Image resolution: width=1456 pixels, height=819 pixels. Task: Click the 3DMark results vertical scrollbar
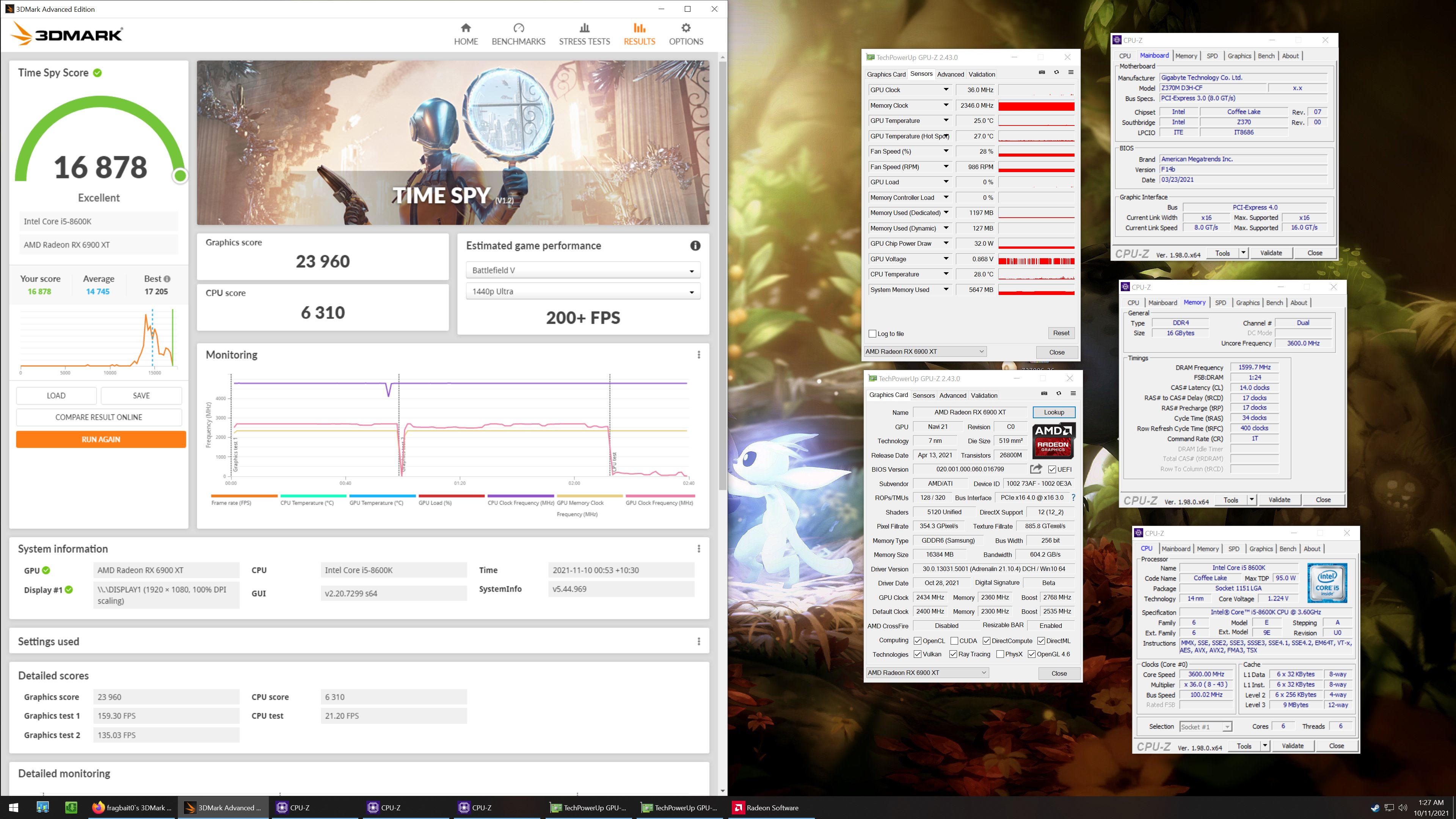722,275
